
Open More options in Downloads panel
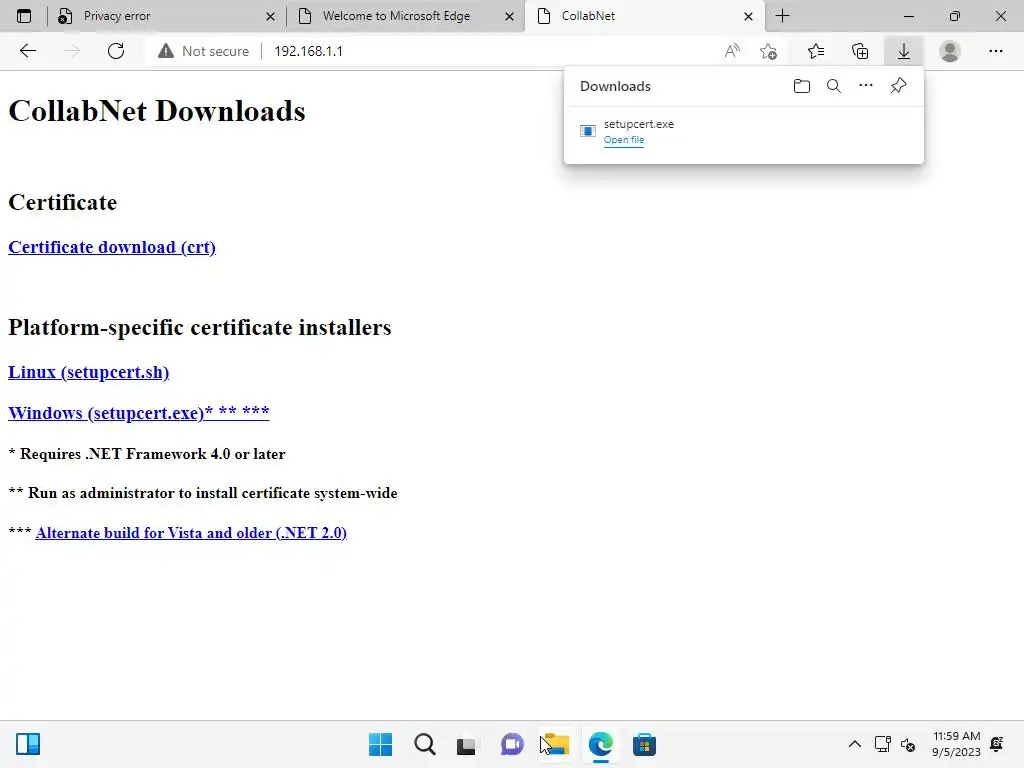point(865,86)
